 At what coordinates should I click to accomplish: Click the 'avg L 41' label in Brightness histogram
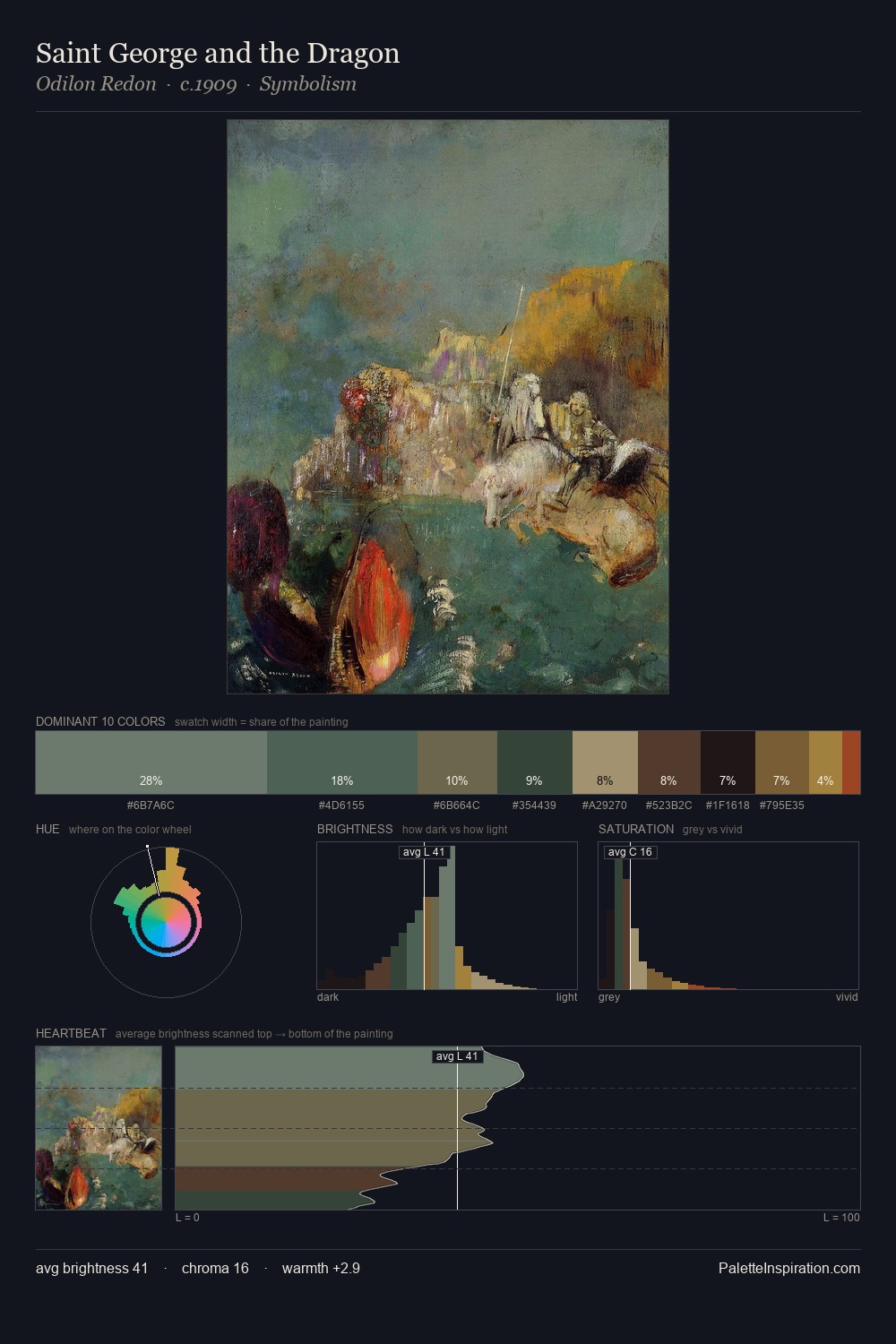424,852
